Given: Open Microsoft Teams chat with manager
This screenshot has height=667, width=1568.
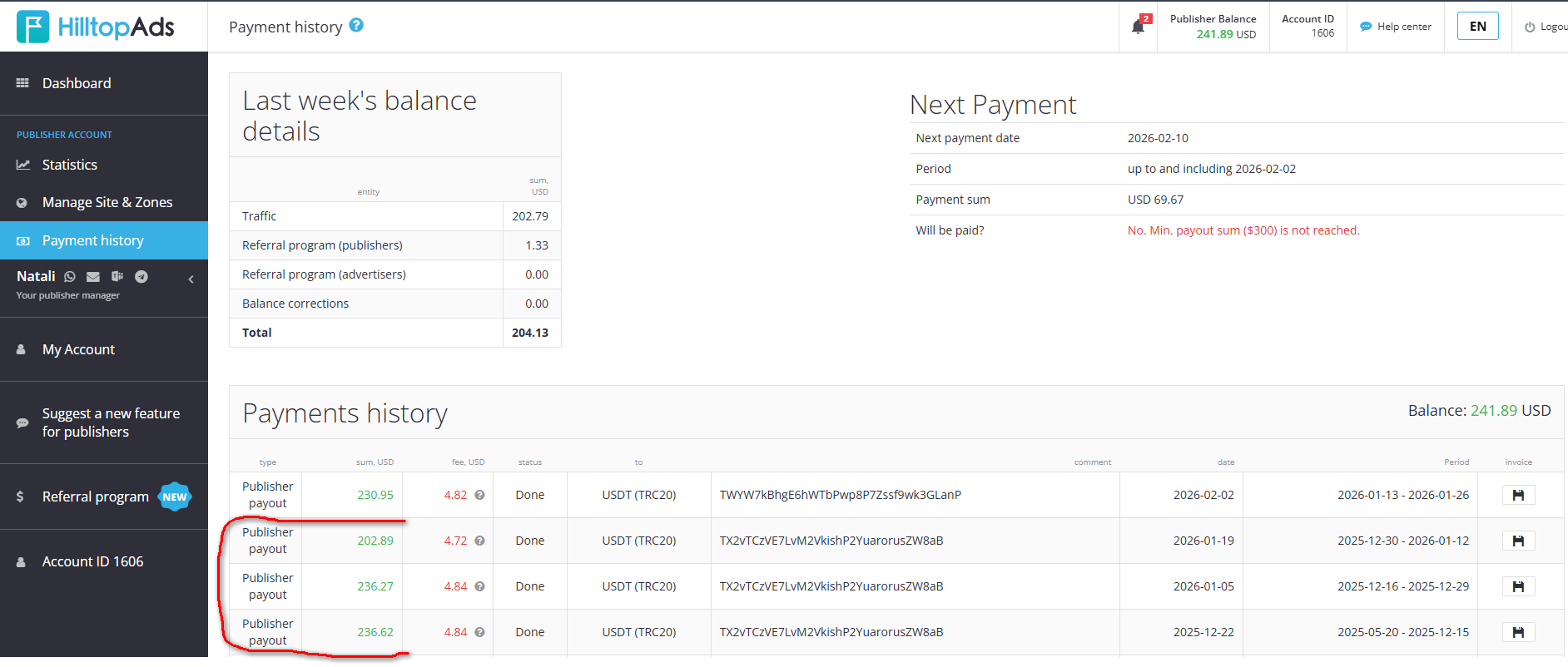Looking at the screenshot, I should point(117,277).
